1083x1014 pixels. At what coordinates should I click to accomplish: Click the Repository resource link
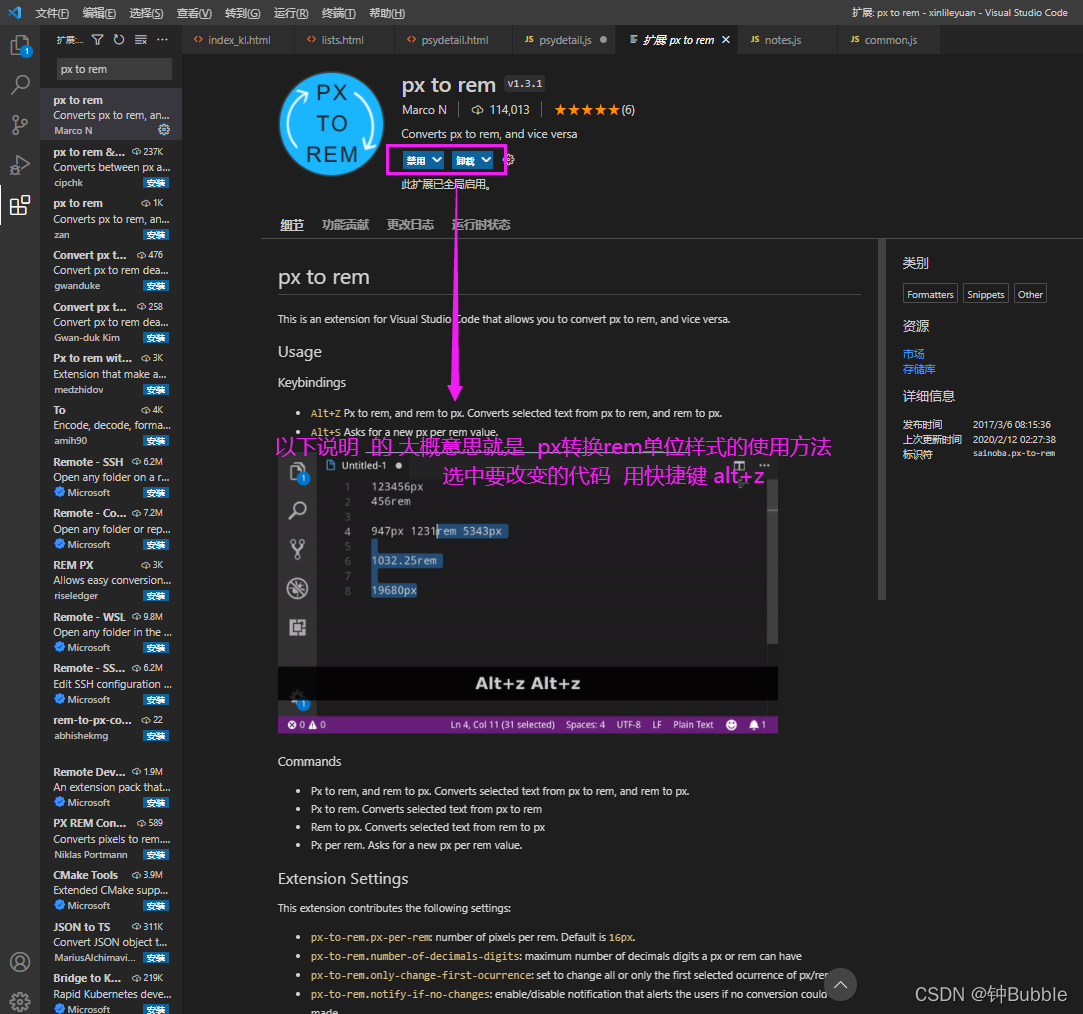pos(919,369)
